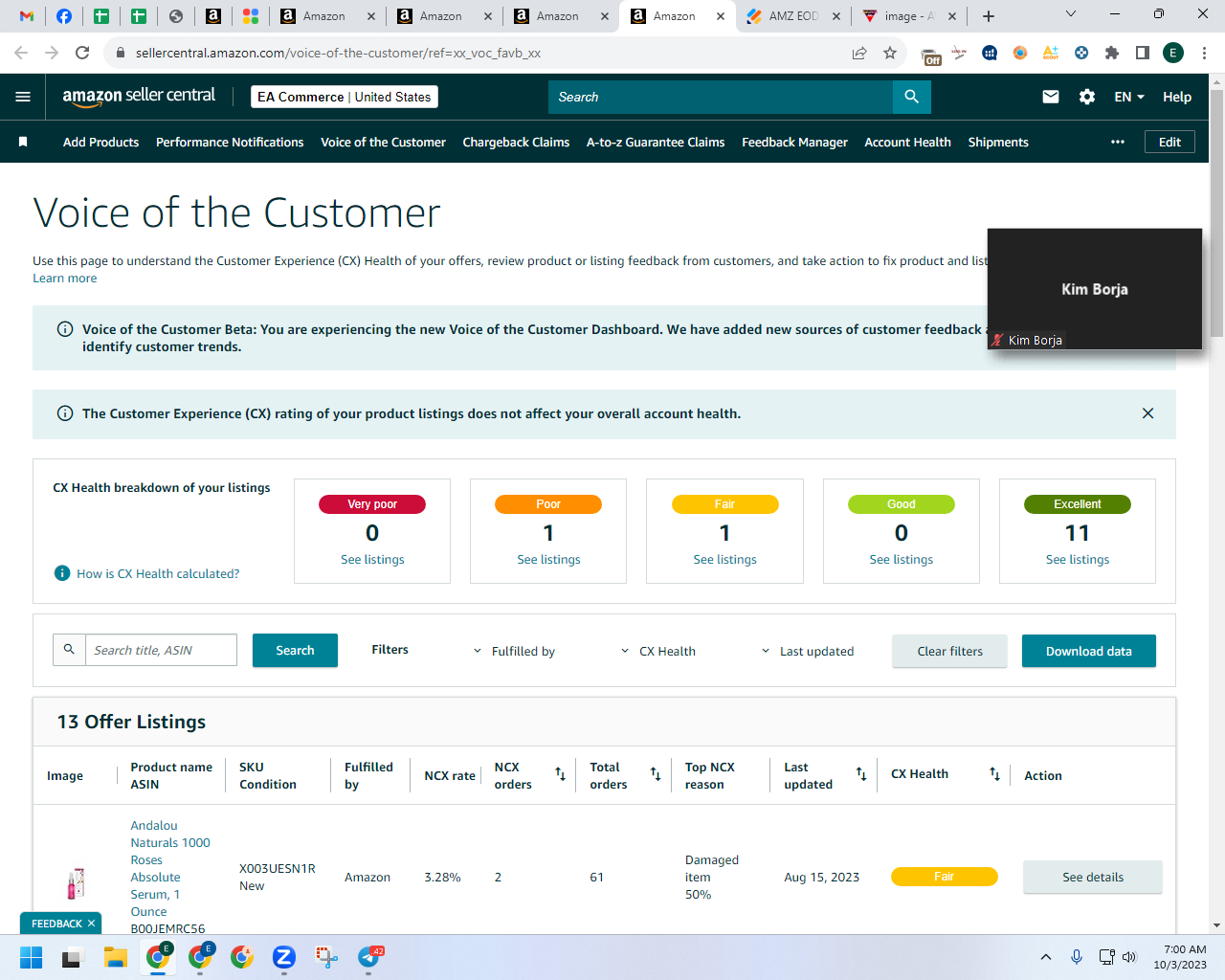Go back to the previous page
The height and width of the screenshot is (980, 1225).
[x=21, y=53]
